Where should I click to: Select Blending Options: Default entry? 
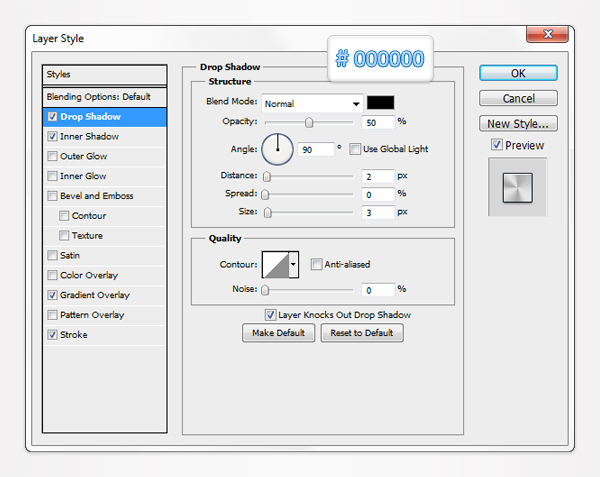(98, 97)
